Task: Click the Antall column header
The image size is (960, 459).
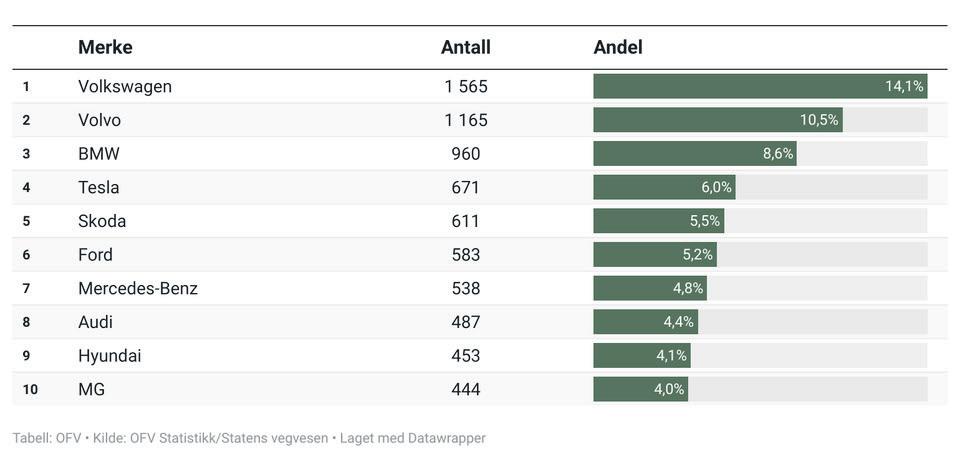Action: (465, 47)
